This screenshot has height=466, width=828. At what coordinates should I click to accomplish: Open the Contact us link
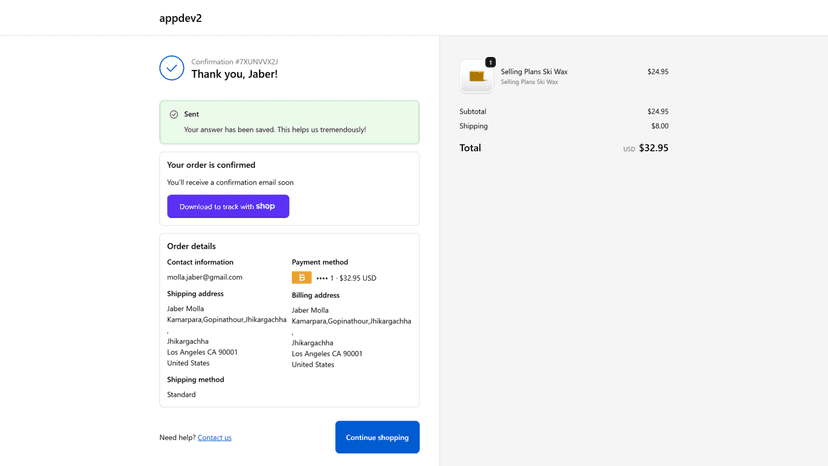point(214,437)
